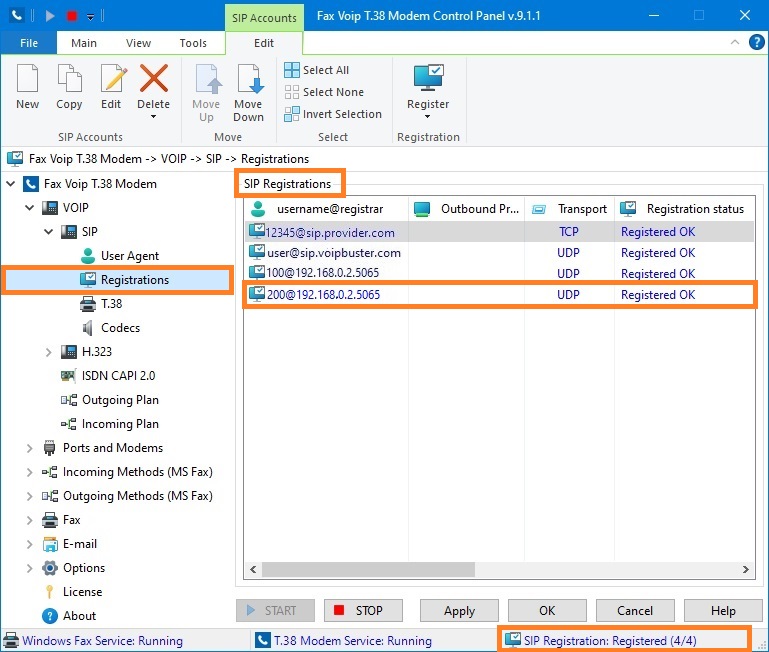Click the play icon in the quick access toolbar
The height and width of the screenshot is (652, 769).
(x=50, y=16)
